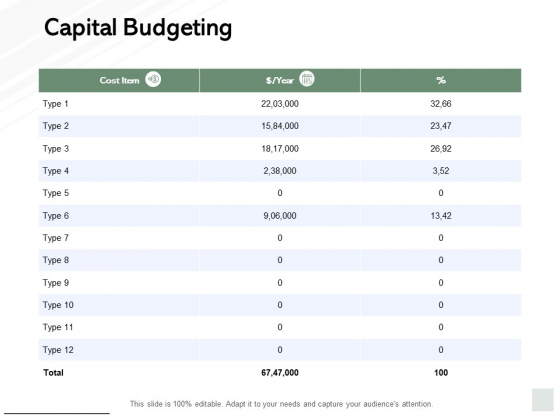Select the 2,38,000 cell

280,171
